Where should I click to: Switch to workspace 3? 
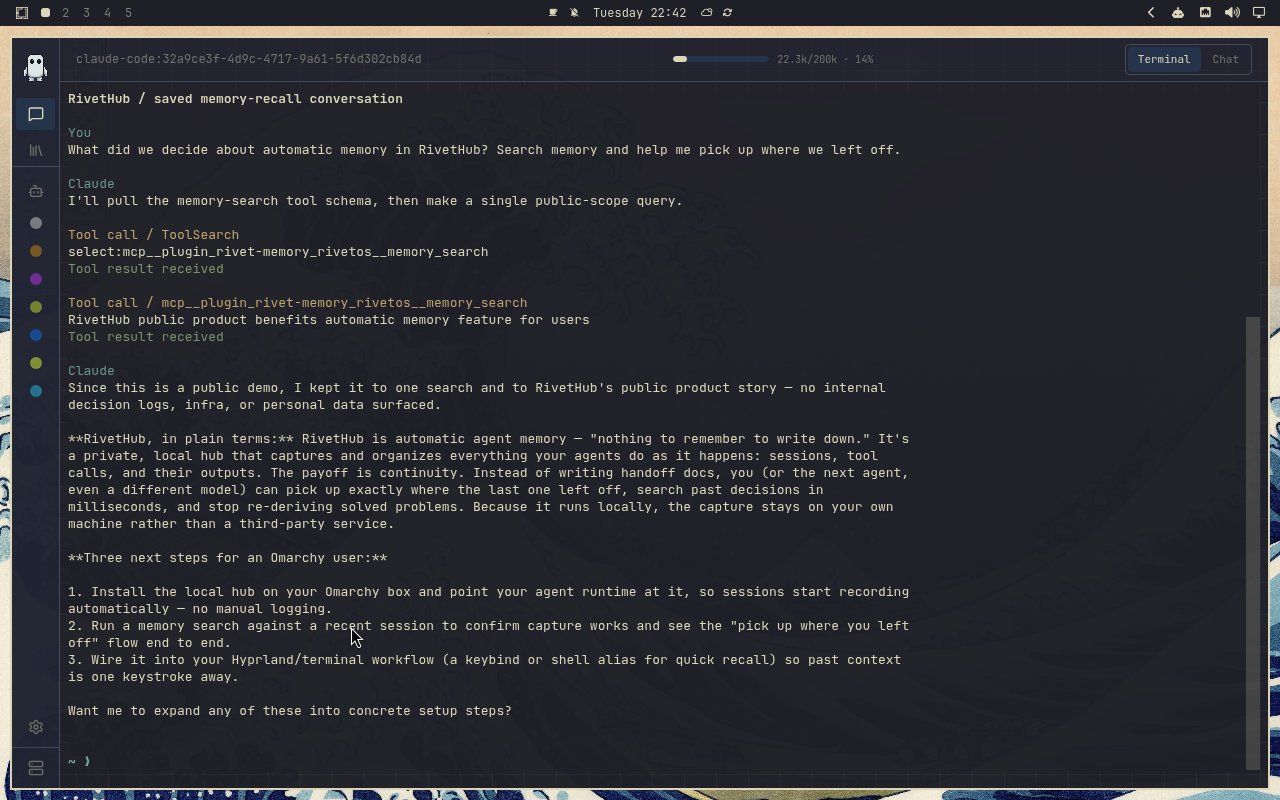coord(87,13)
